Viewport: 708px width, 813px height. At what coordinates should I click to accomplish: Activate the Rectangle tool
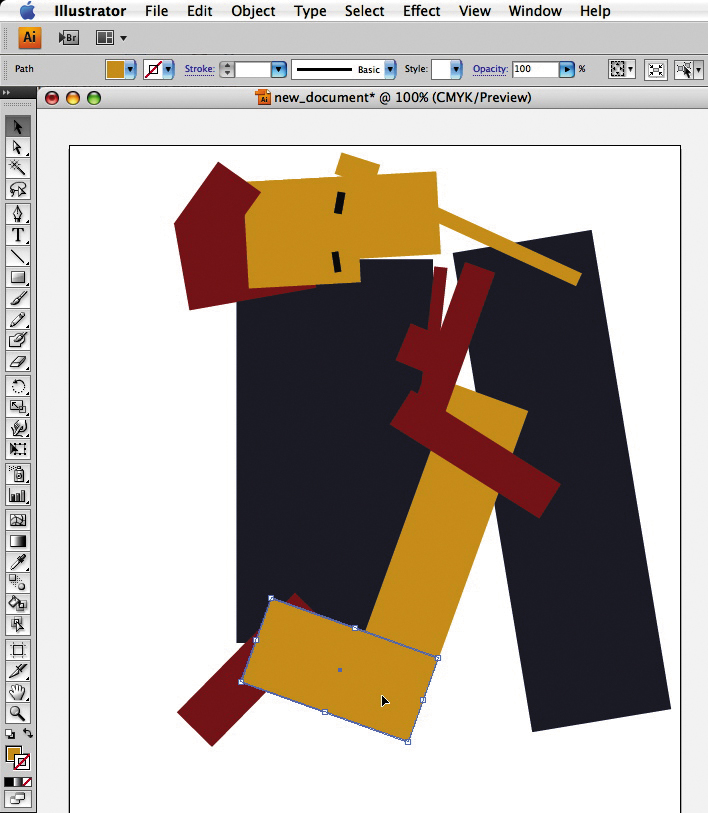(x=17, y=278)
